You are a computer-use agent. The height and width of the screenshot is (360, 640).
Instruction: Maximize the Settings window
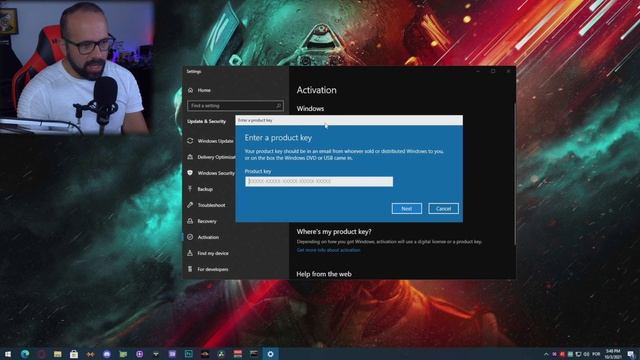[x=493, y=71]
